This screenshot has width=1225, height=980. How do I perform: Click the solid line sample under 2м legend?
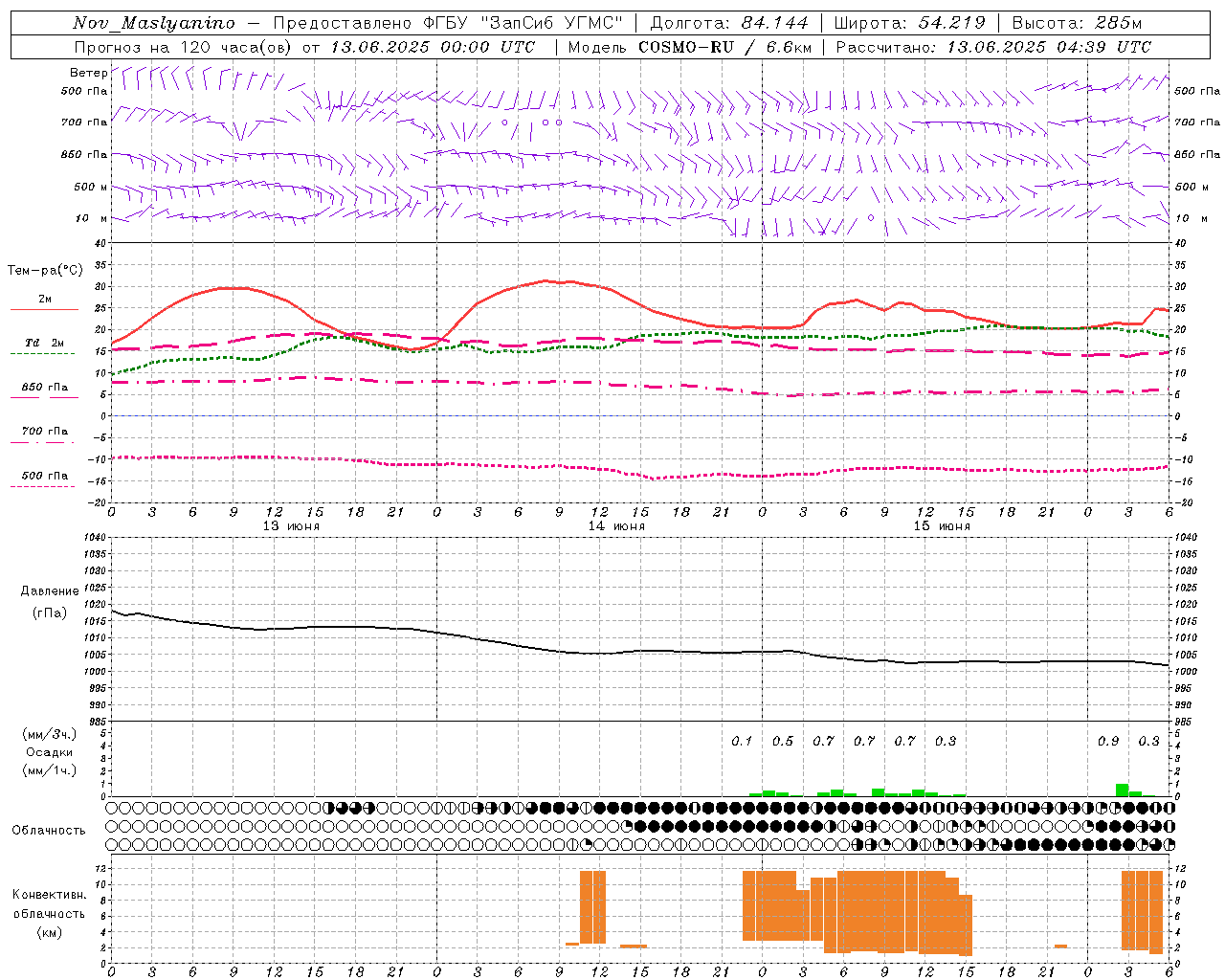tap(44, 309)
